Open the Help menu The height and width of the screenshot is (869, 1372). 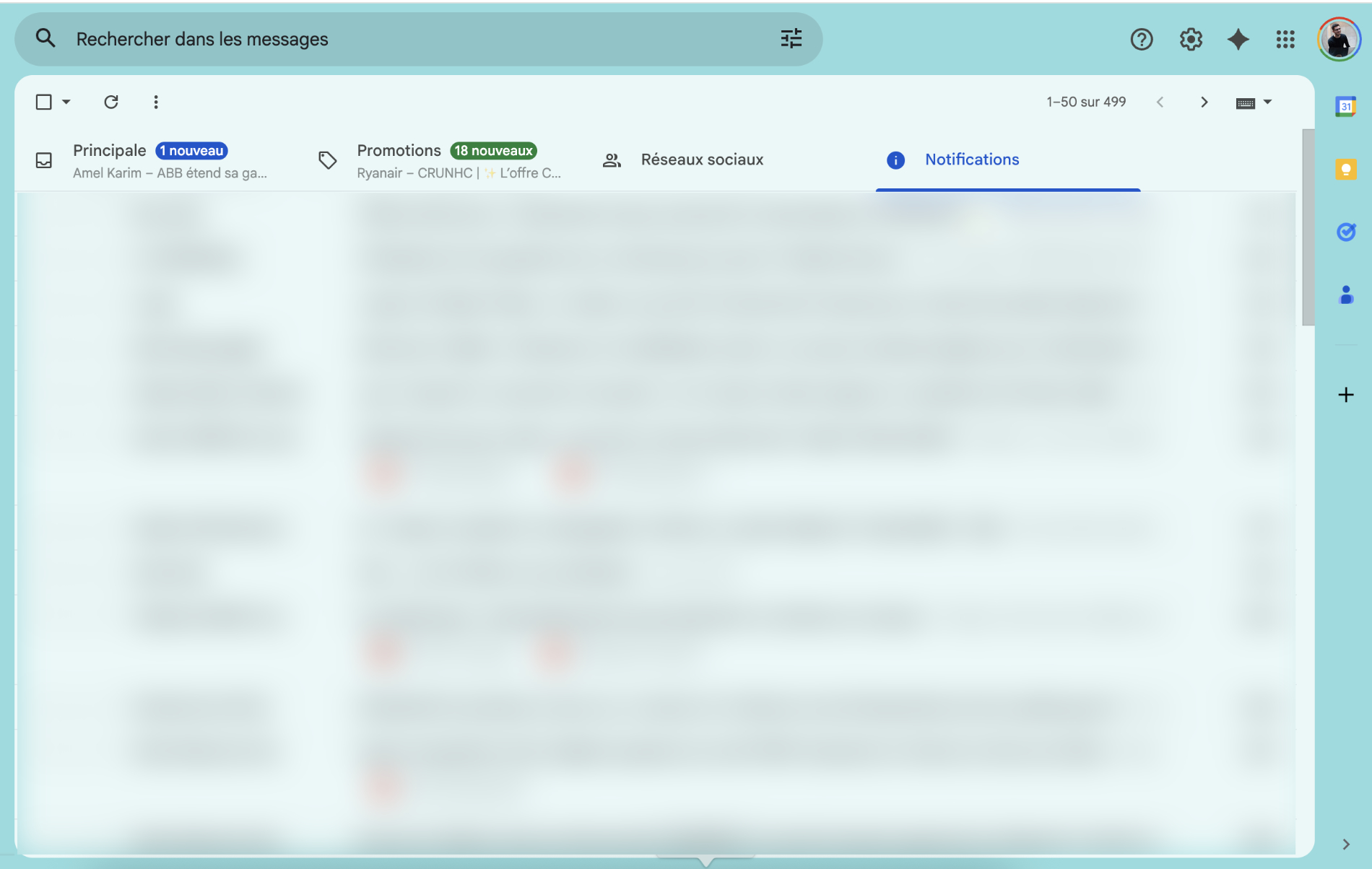point(1141,39)
